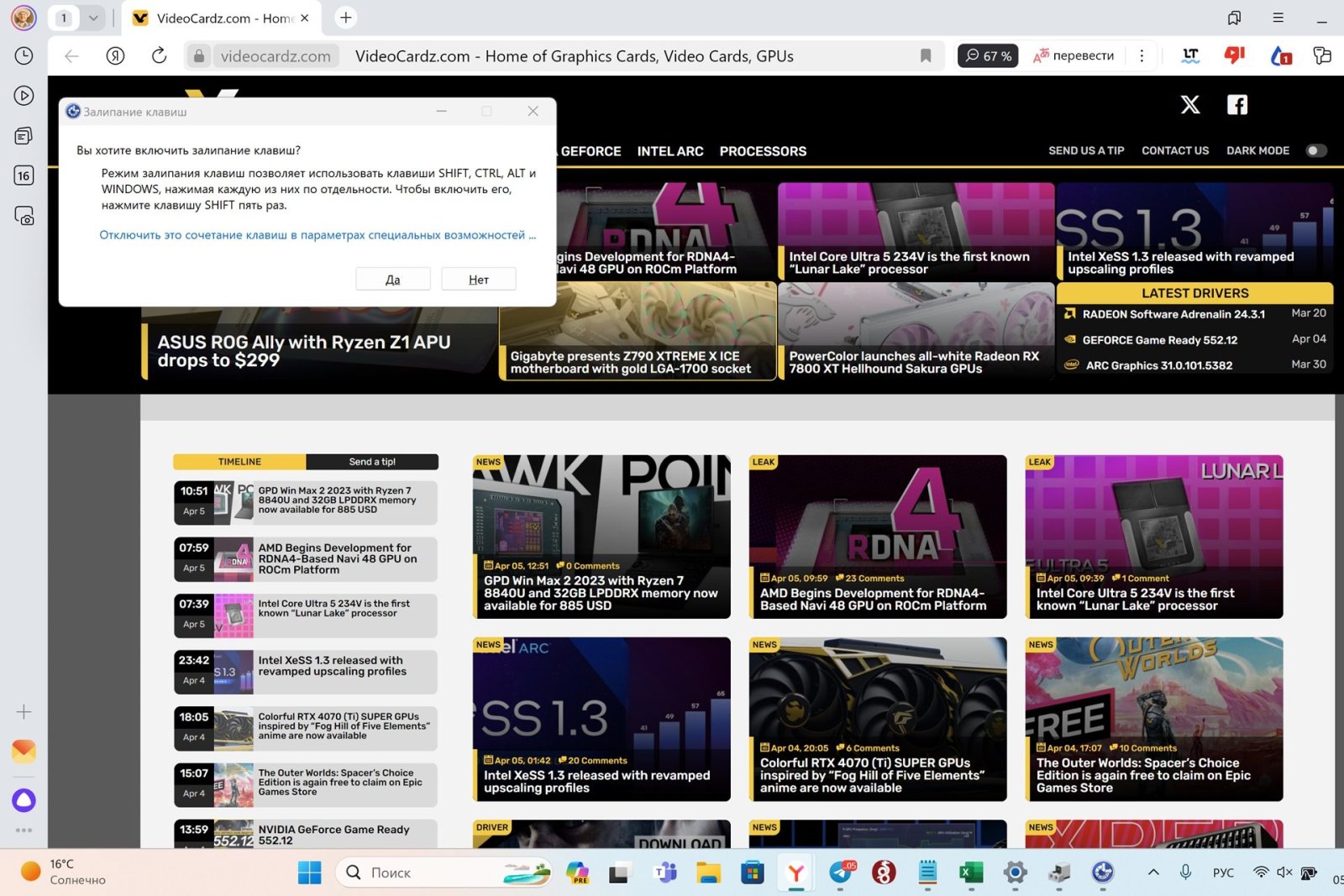Open the history clock icon in sidebar
Screen dimensions: 1344x896
click(x=24, y=56)
